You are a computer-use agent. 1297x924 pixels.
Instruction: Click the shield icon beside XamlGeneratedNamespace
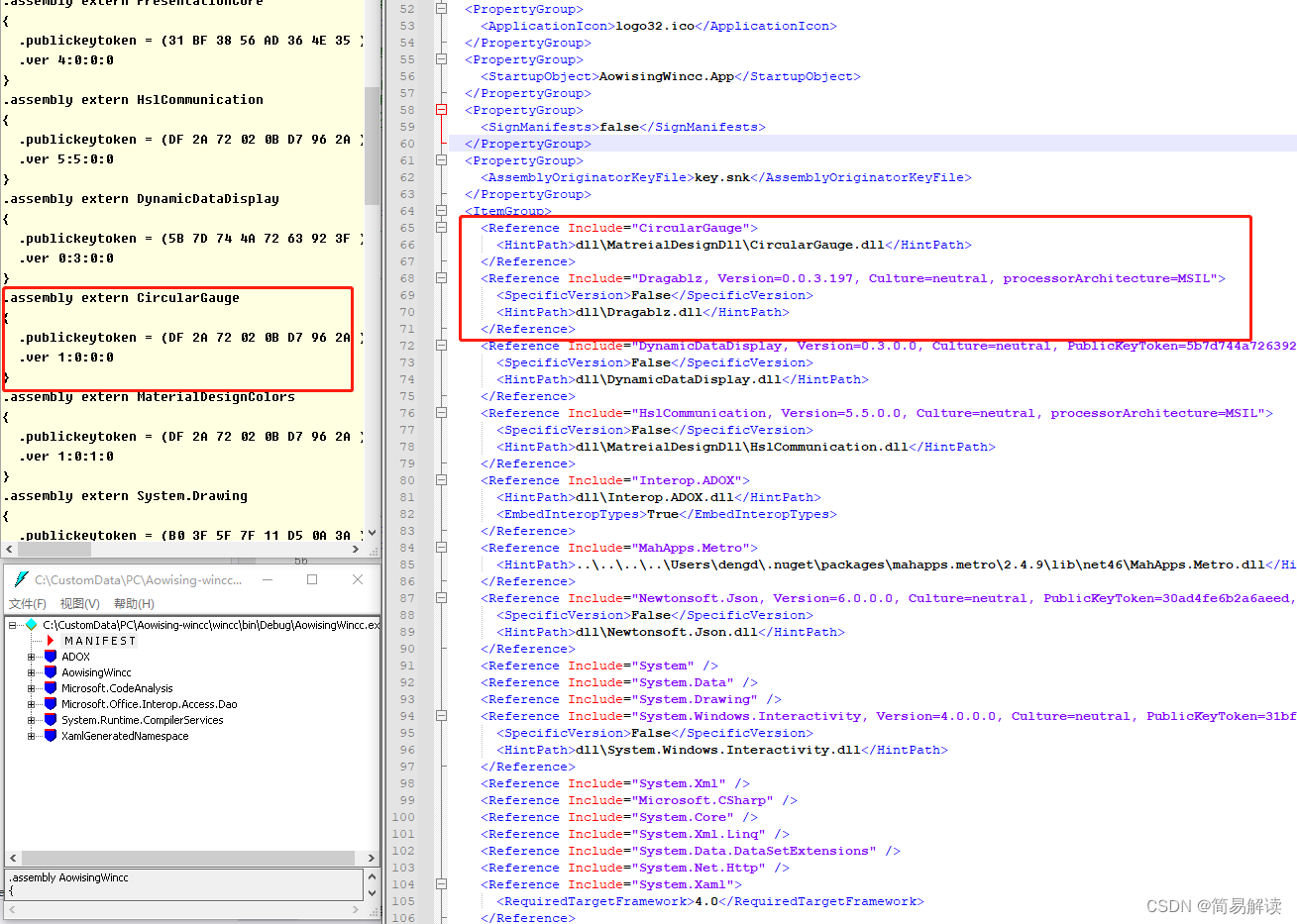(x=51, y=736)
